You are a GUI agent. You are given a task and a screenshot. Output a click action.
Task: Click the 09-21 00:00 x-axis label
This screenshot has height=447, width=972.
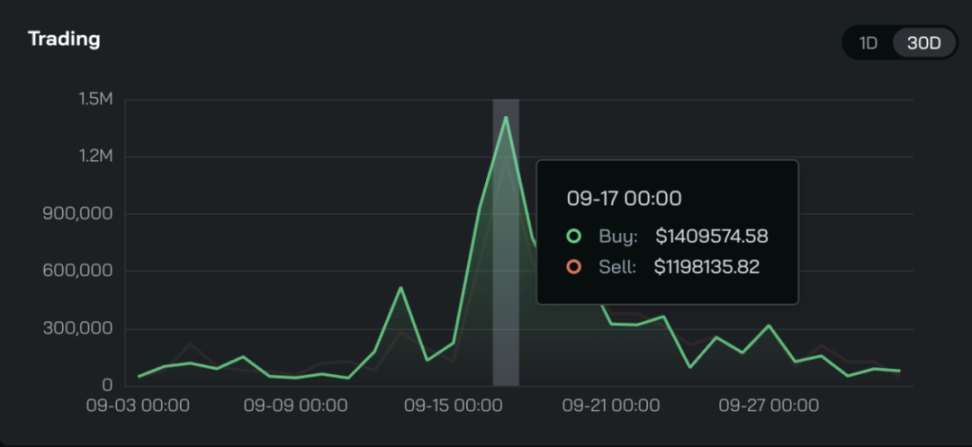coord(611,406)
